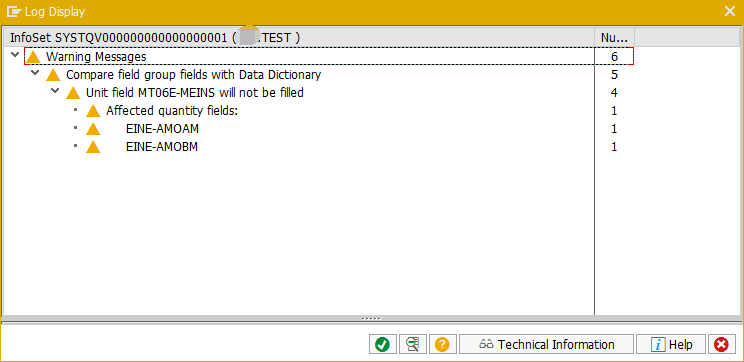Collapse the Warning Messages node
744x362 pixels.
tap(15, 56)
